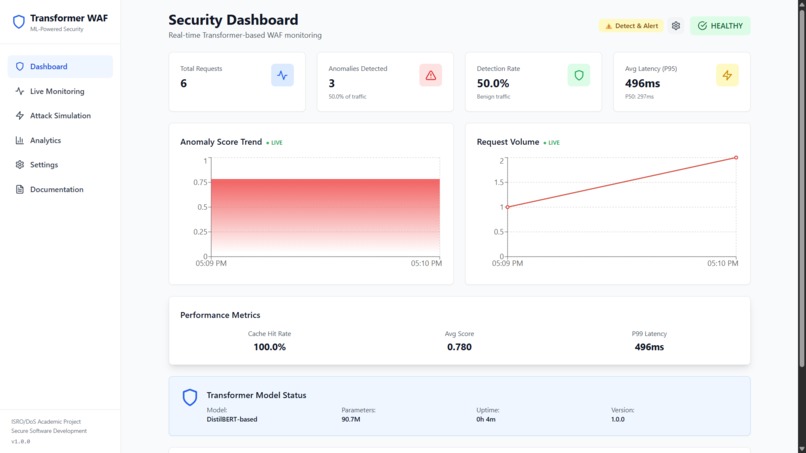Image resolution: width=806 pixels, height=453 pixels.
Task: Click the Uptime value 0h 4m
Action: tap(486, 419)
